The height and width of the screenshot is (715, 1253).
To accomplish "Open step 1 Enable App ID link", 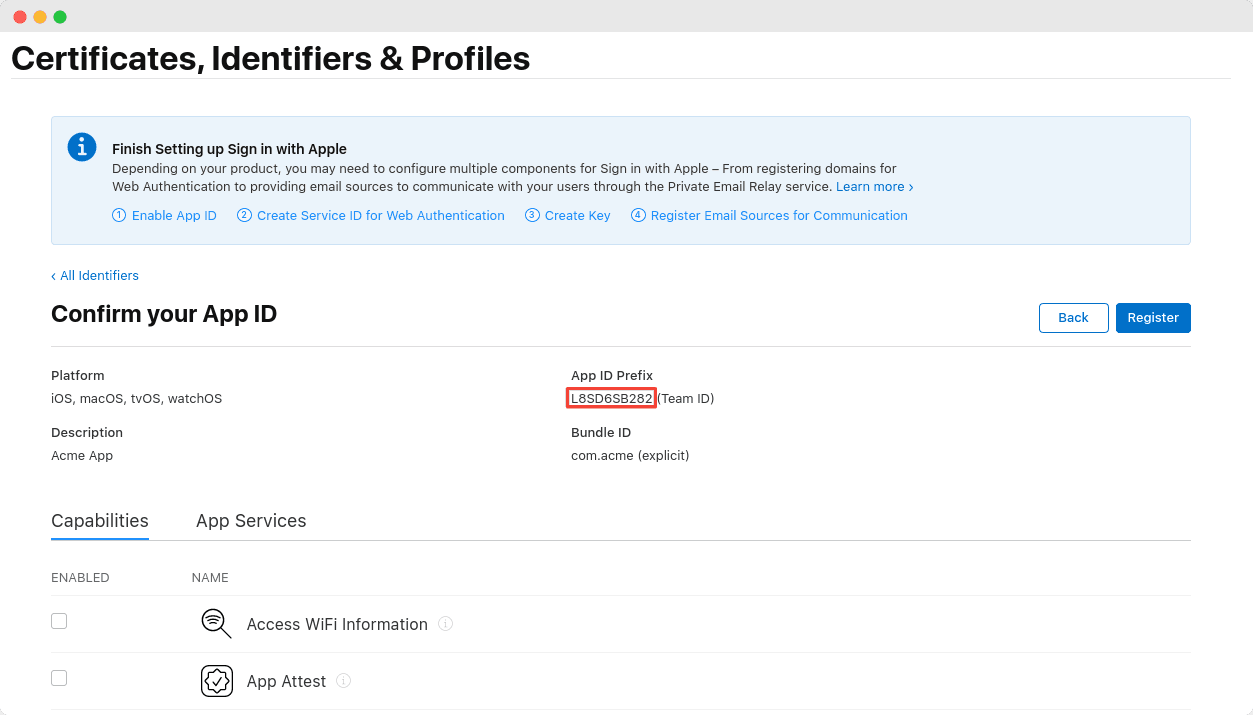I will 164,216.
